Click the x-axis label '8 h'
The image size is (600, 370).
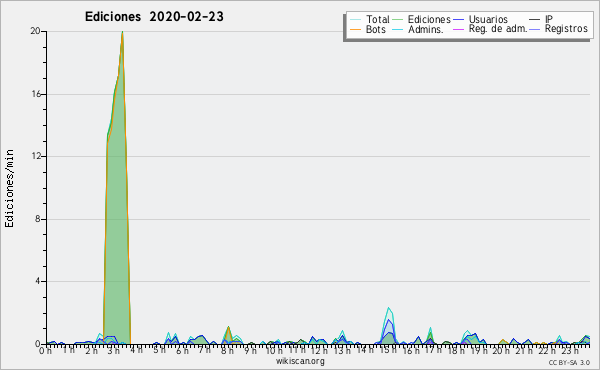(227, 350)
